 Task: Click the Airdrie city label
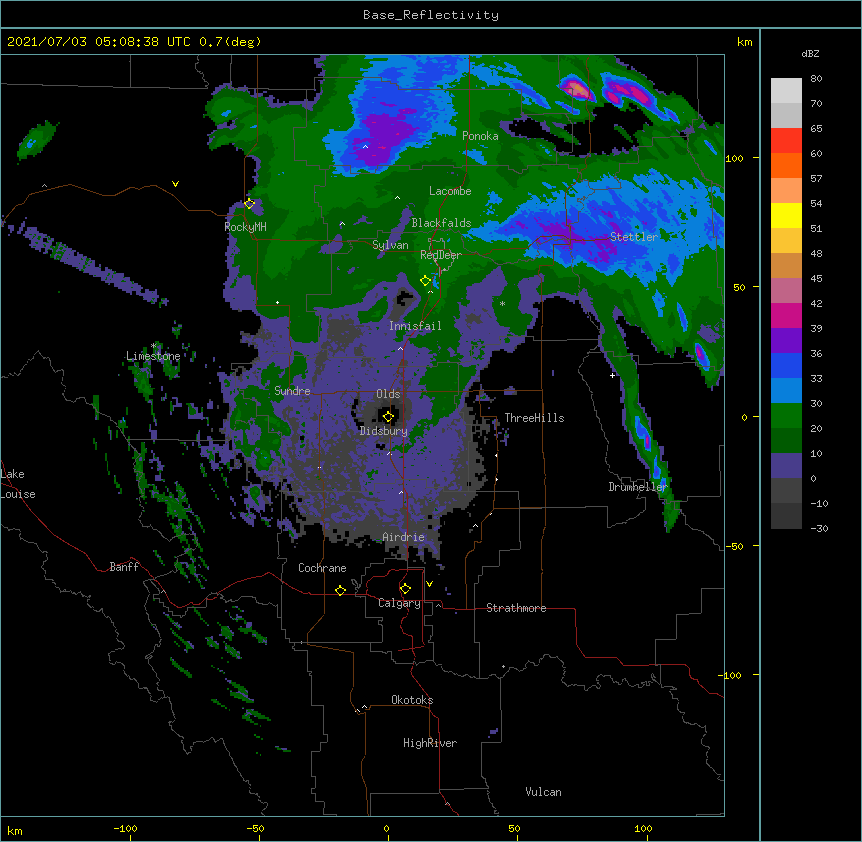click(404, 537)
